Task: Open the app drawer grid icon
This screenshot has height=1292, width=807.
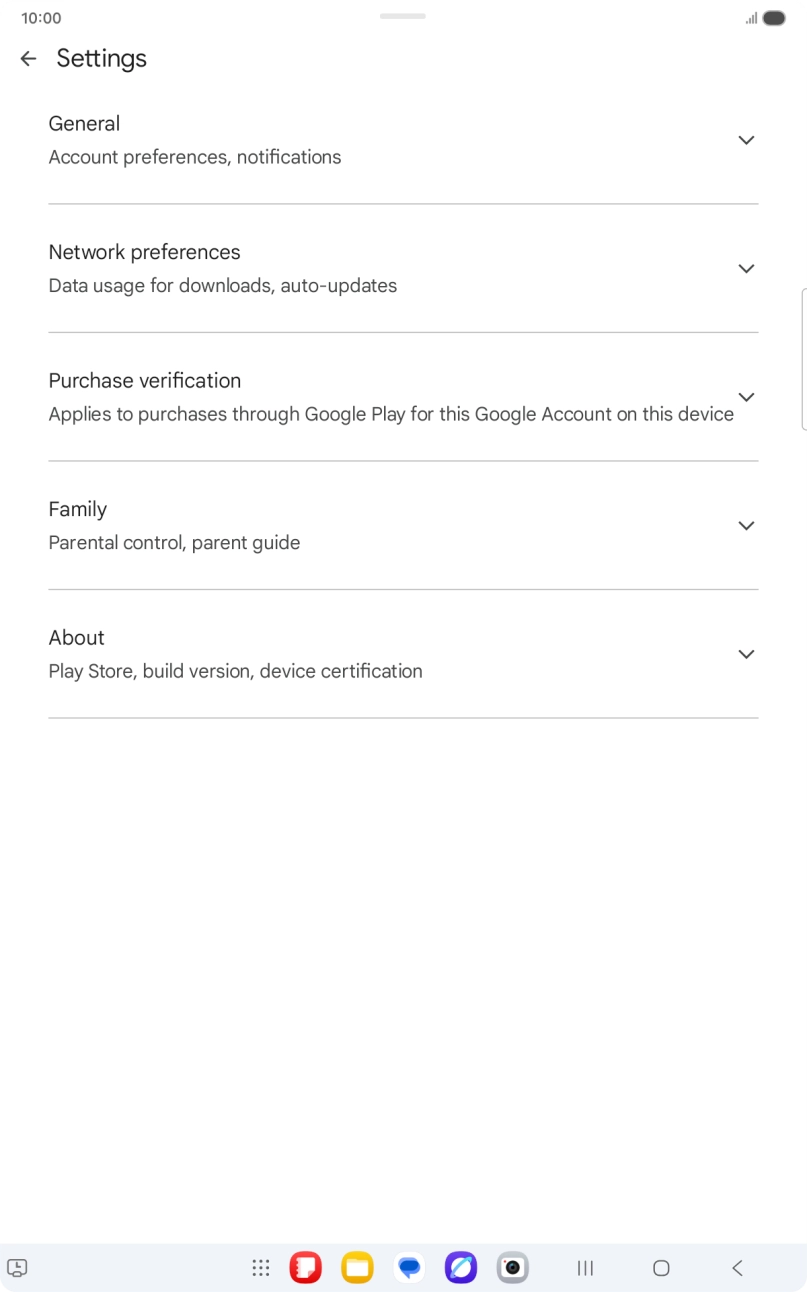Action: 261,1268
